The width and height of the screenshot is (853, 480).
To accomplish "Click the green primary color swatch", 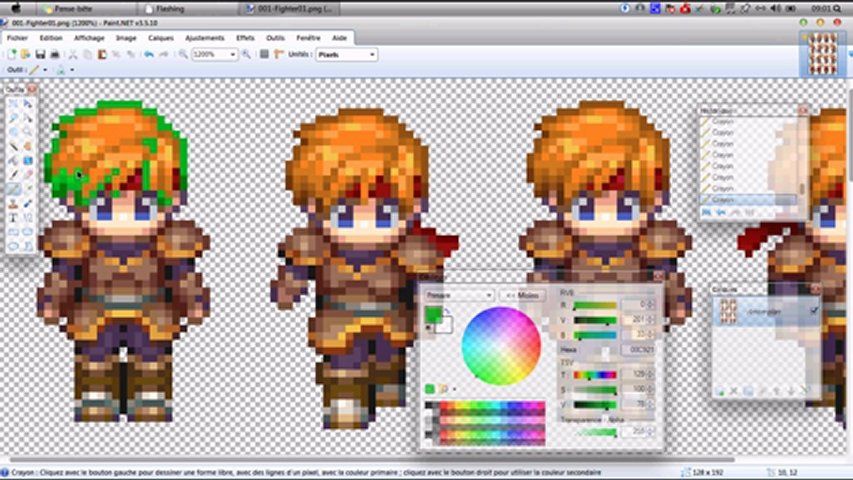I will 433,314.
